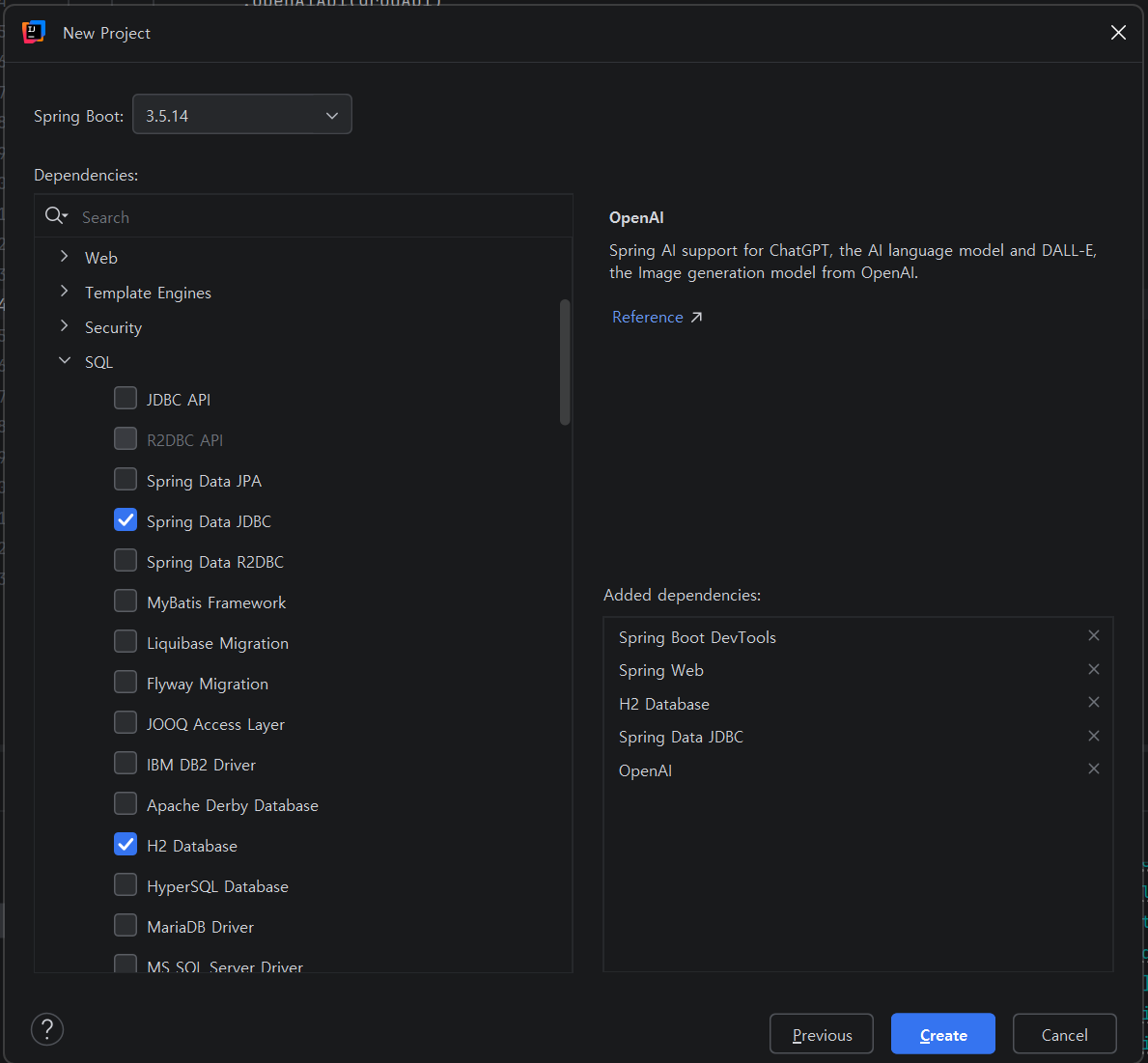The height and width of the screenshot is (1063, 1148).
Task: Click the Template Engines label
Action: coord(148,293)
